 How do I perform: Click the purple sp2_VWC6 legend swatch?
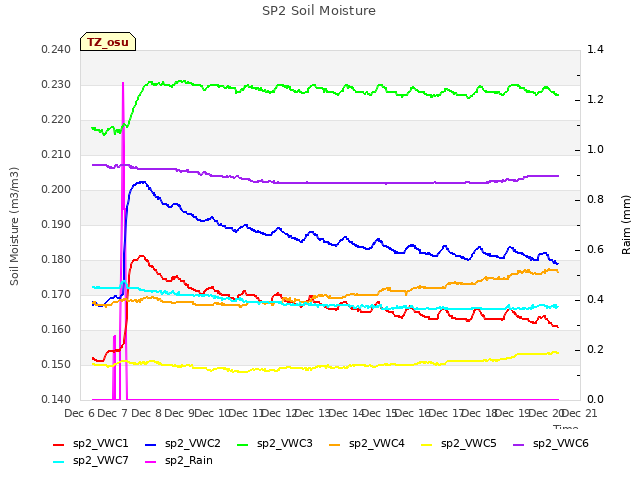click(x=519, y=445)
